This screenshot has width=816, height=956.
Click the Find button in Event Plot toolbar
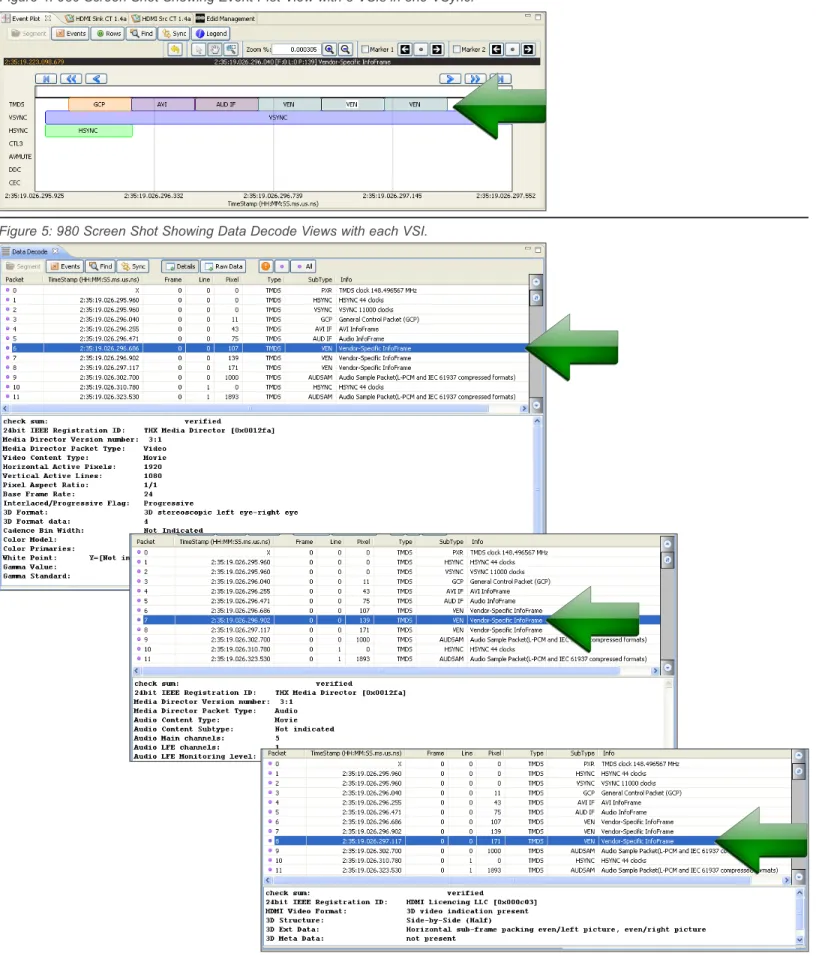[x=141, y=34]
